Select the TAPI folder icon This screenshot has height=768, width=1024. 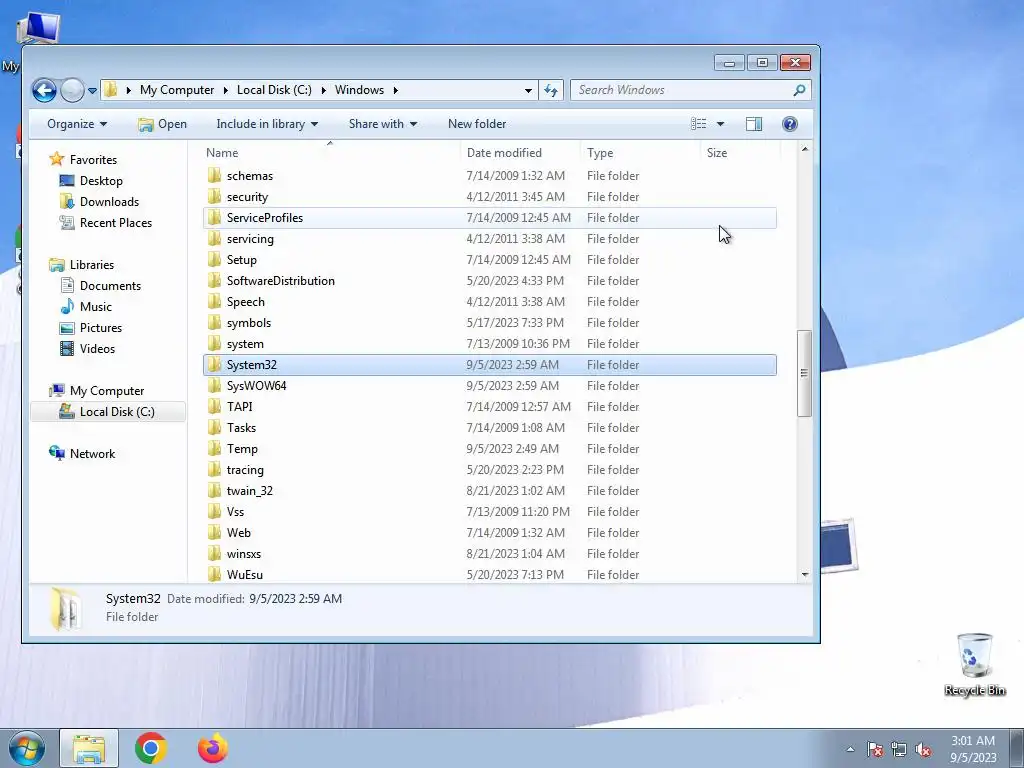[x=214, y=407]
